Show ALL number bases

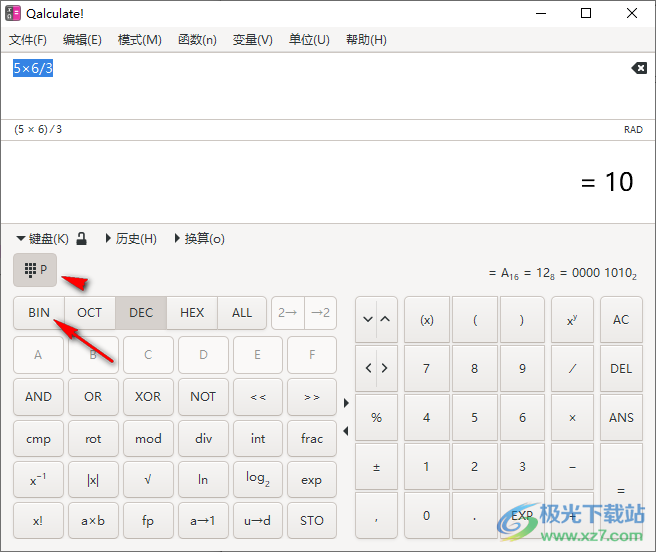242,313
